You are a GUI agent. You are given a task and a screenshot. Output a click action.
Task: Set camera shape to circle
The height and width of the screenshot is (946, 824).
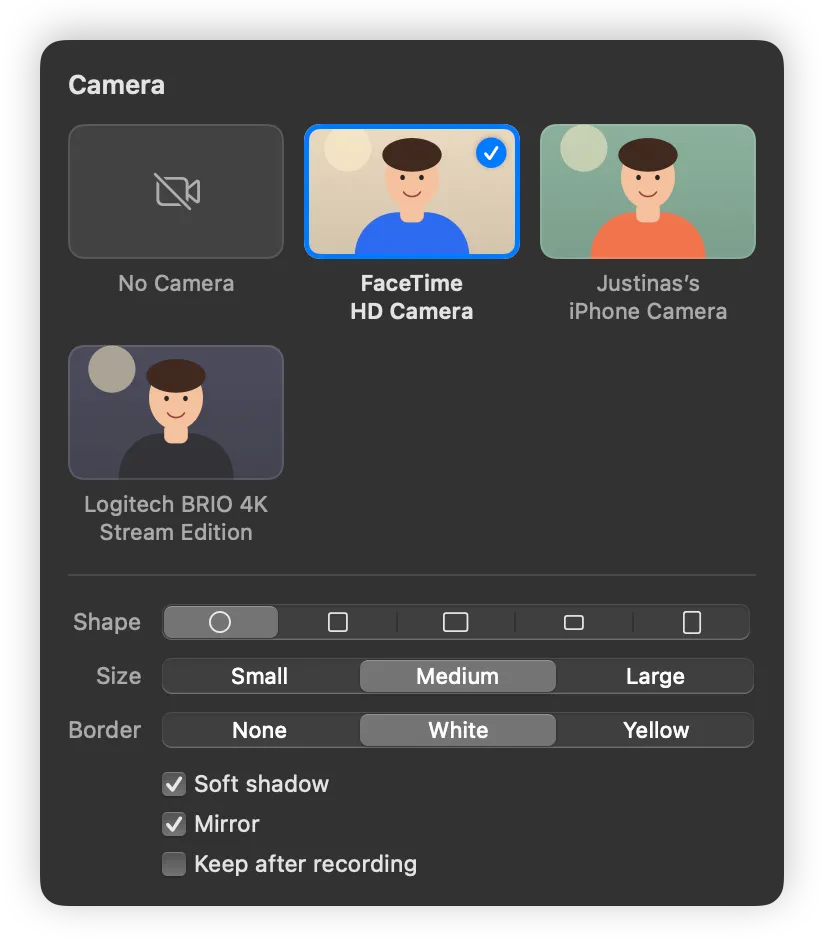(220, 622)
